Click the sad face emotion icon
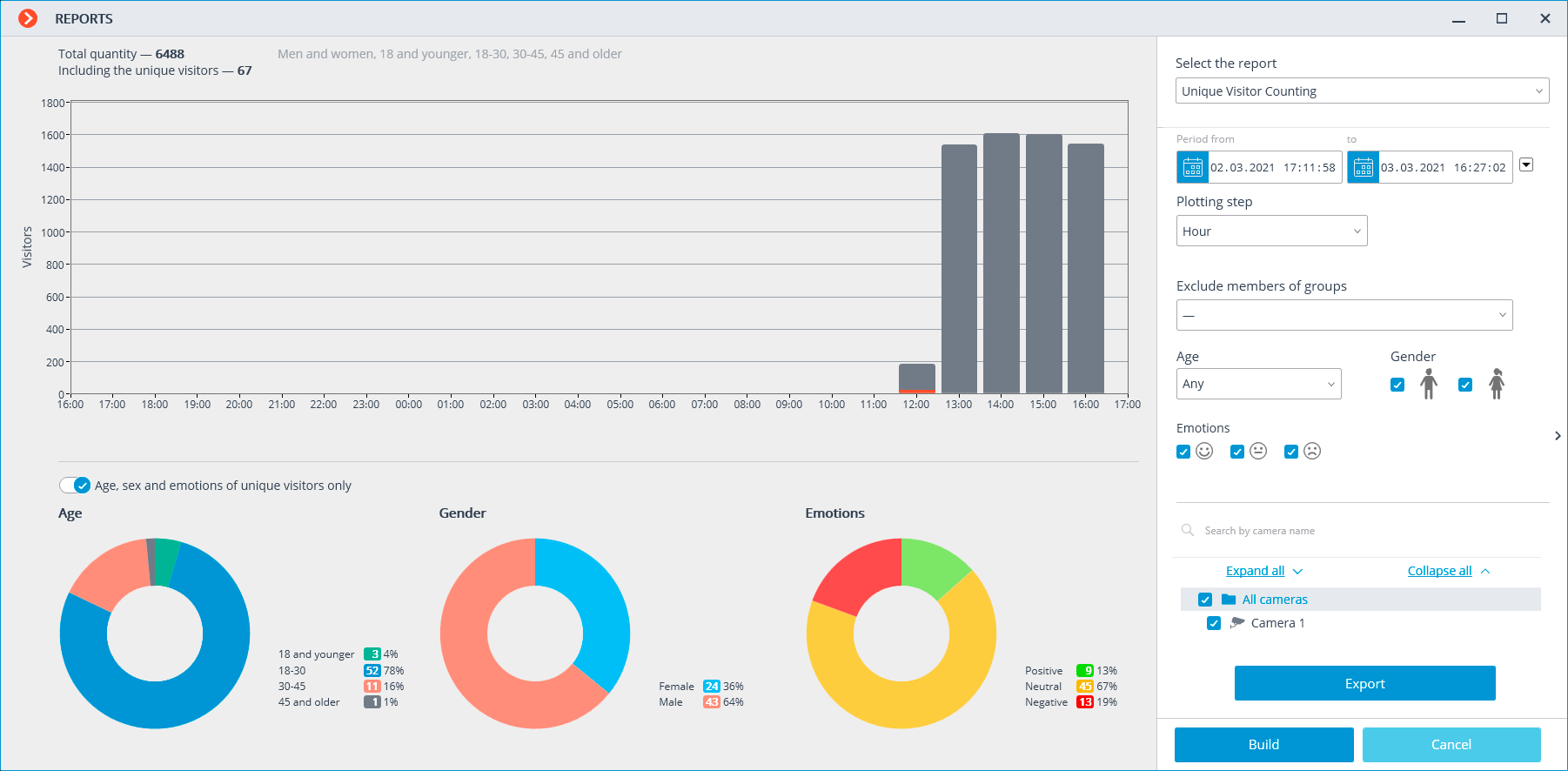 tap(1312, 451)
